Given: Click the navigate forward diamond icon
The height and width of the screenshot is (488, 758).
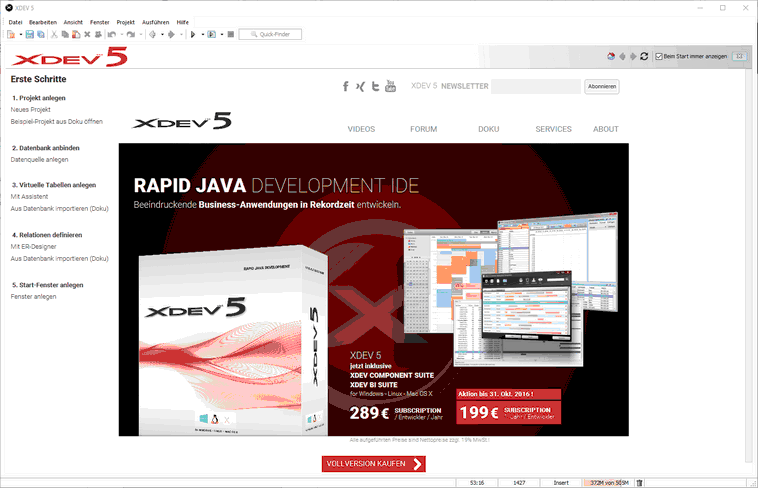Looking at the screenshot, I should click(171, 34).
